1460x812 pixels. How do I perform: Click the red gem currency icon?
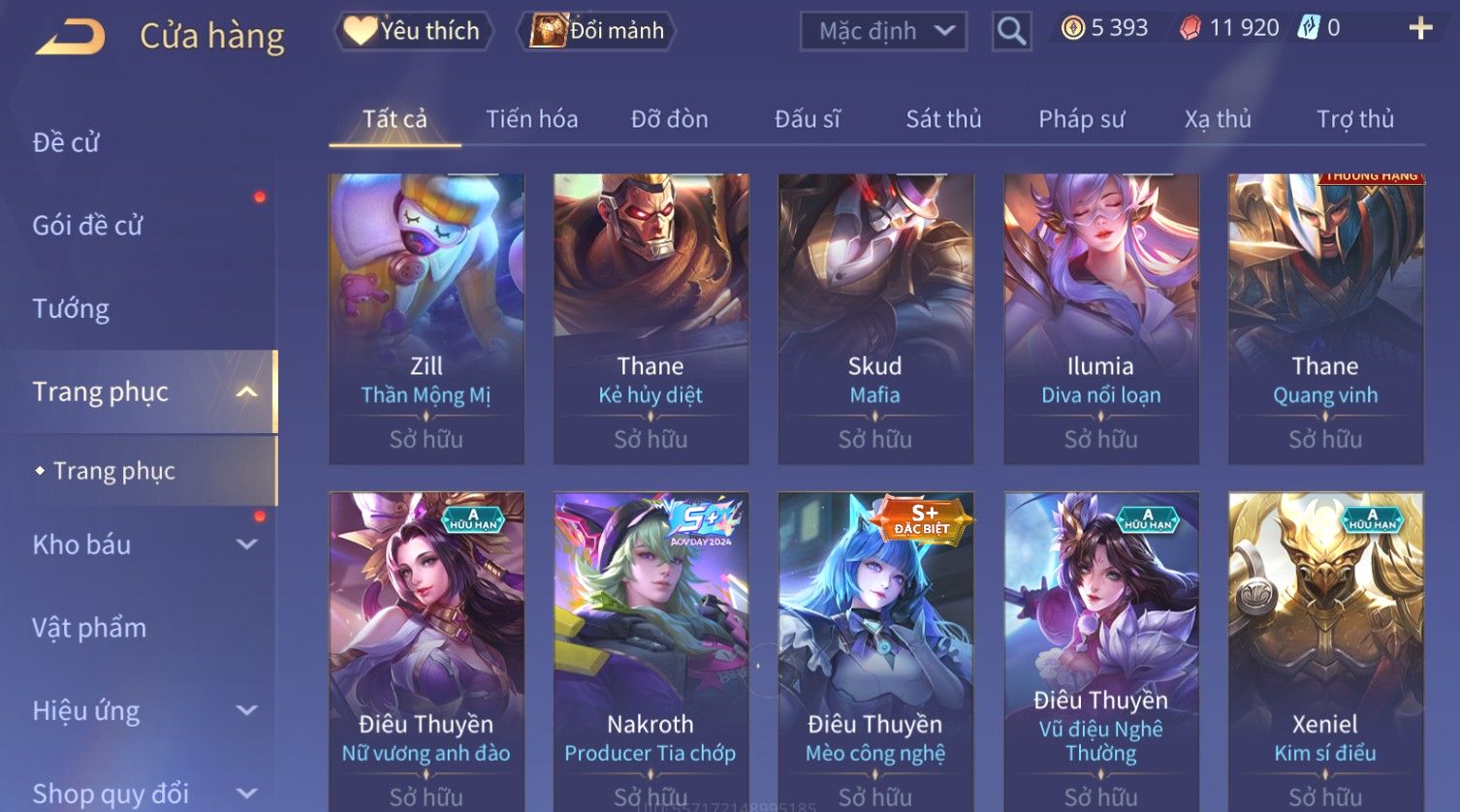1190,28
